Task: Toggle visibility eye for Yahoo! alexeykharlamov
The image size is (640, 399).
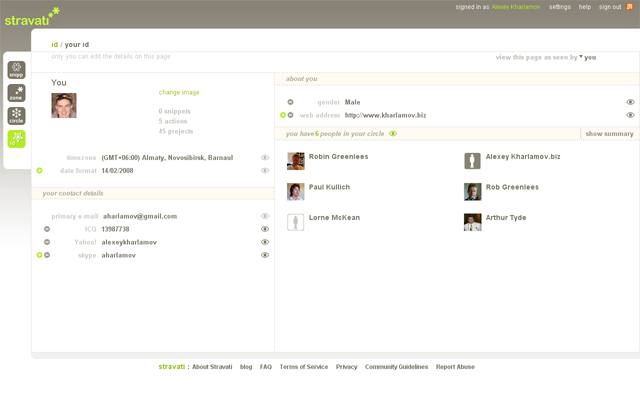Action: point(265,242)
